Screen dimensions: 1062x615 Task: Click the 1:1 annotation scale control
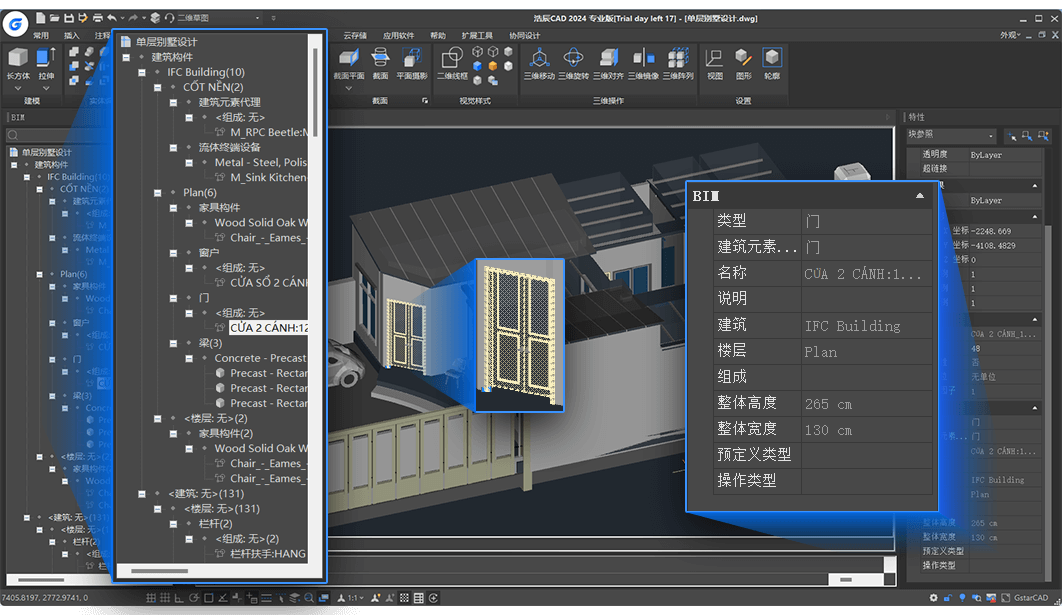click(x=354, y=598)
